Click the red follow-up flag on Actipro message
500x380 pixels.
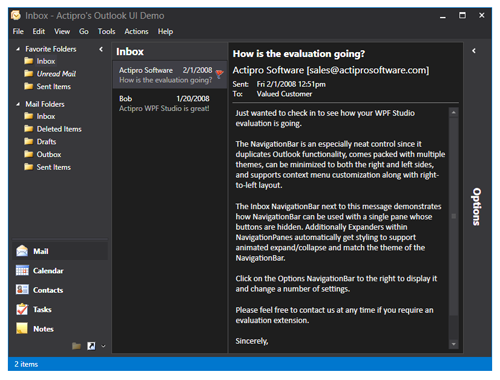(219, 74)
